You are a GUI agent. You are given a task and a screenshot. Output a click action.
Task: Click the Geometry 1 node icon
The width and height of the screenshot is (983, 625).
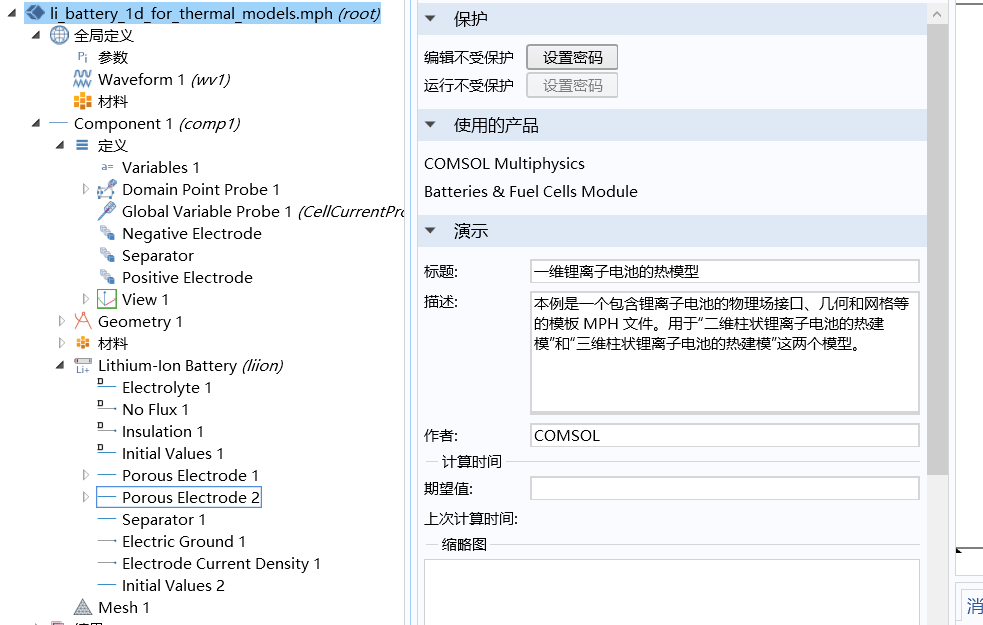(82, 322)
